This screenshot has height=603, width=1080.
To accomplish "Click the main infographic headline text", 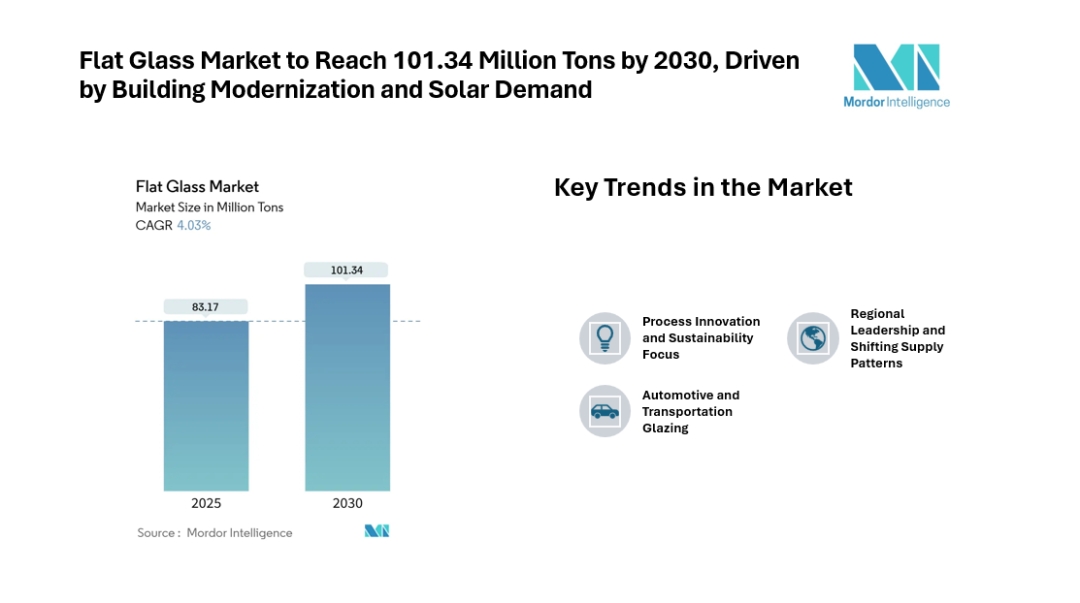I will pyautogui.click(x=439, y=75).
